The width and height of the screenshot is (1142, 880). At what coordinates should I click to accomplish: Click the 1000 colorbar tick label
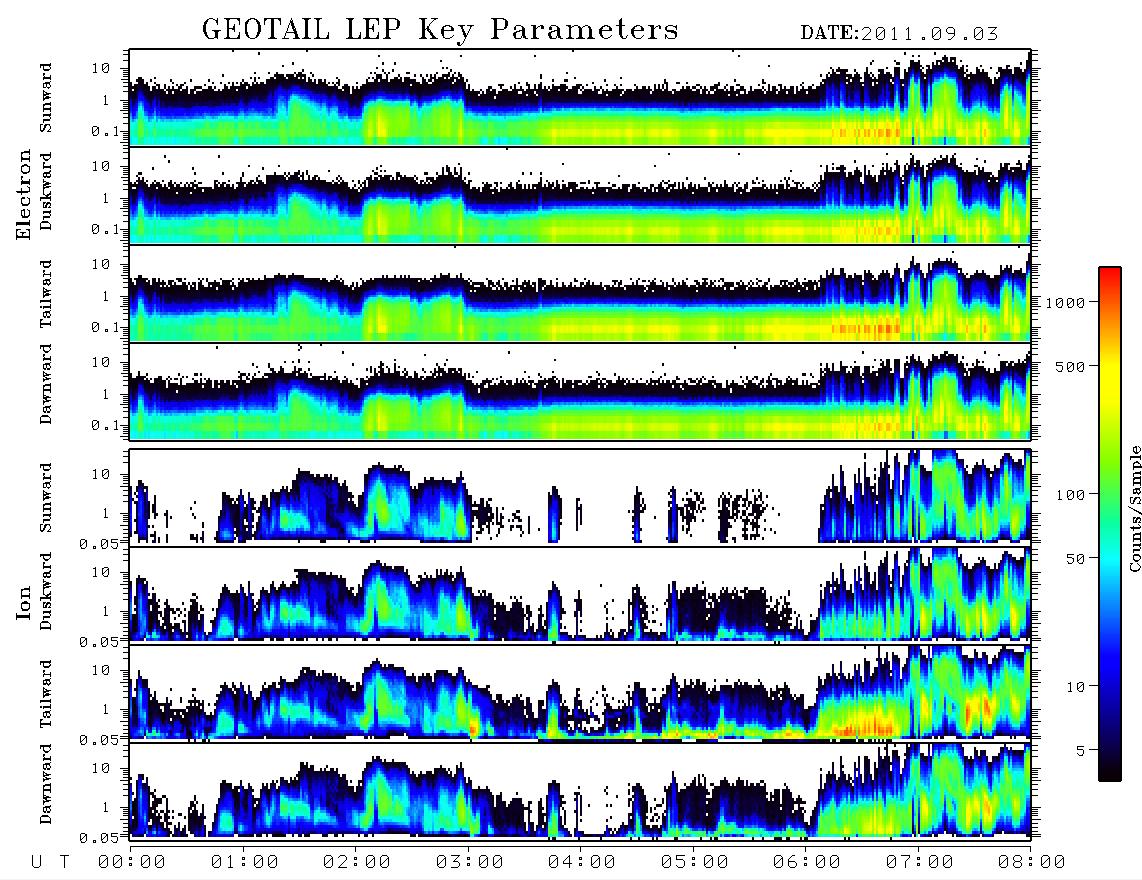tap(1065, 303)
